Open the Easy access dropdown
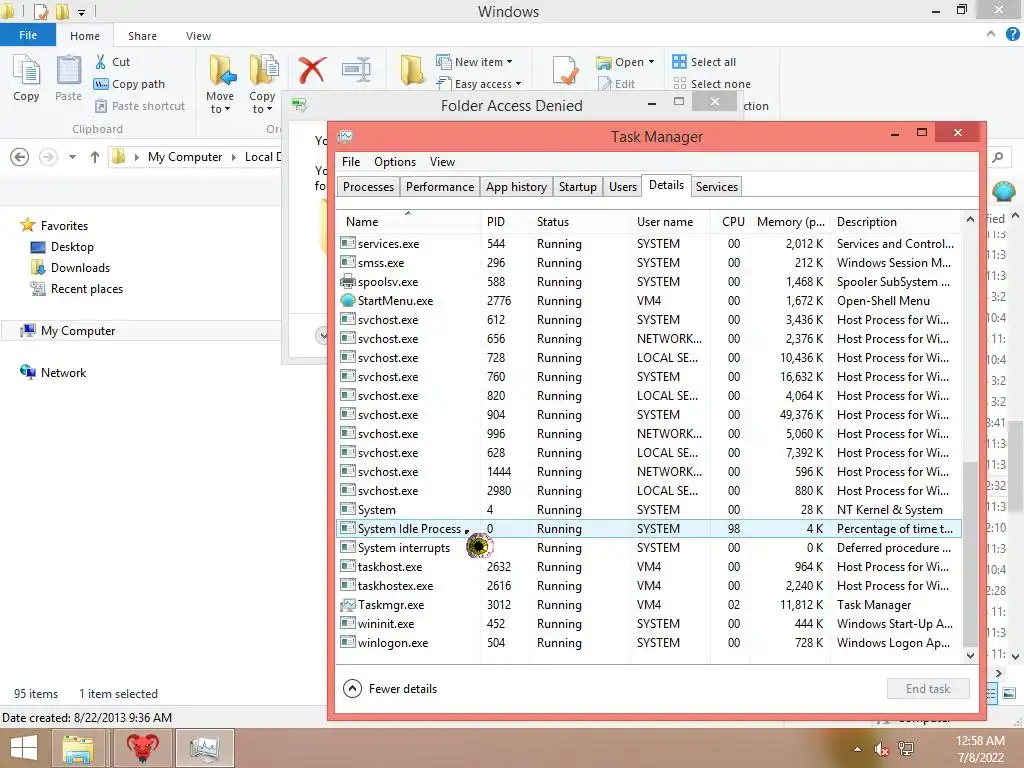 pyautogui.click(x=479, y=84)
